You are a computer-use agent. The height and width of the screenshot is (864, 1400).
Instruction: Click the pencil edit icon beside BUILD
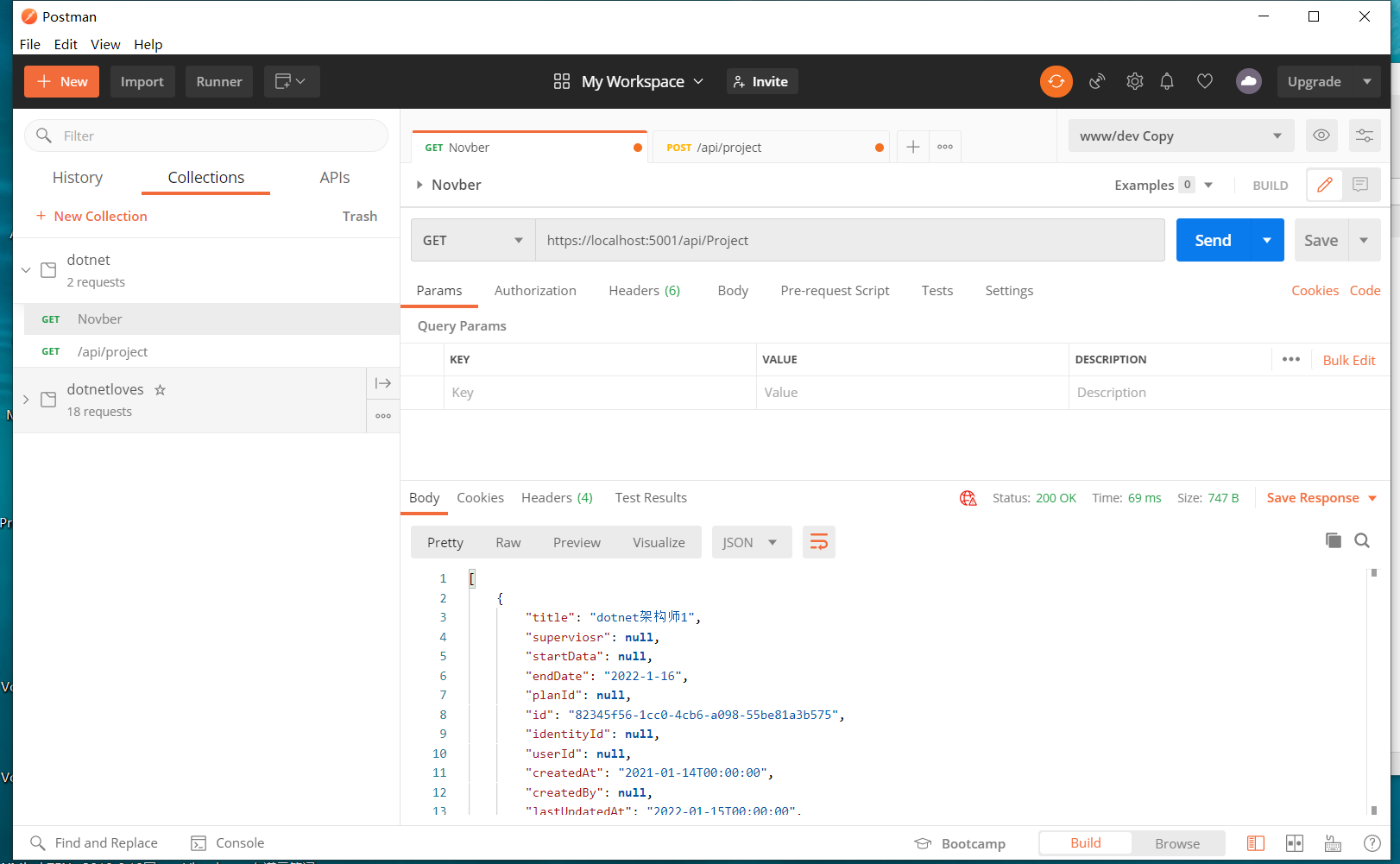coord(1325,185)
